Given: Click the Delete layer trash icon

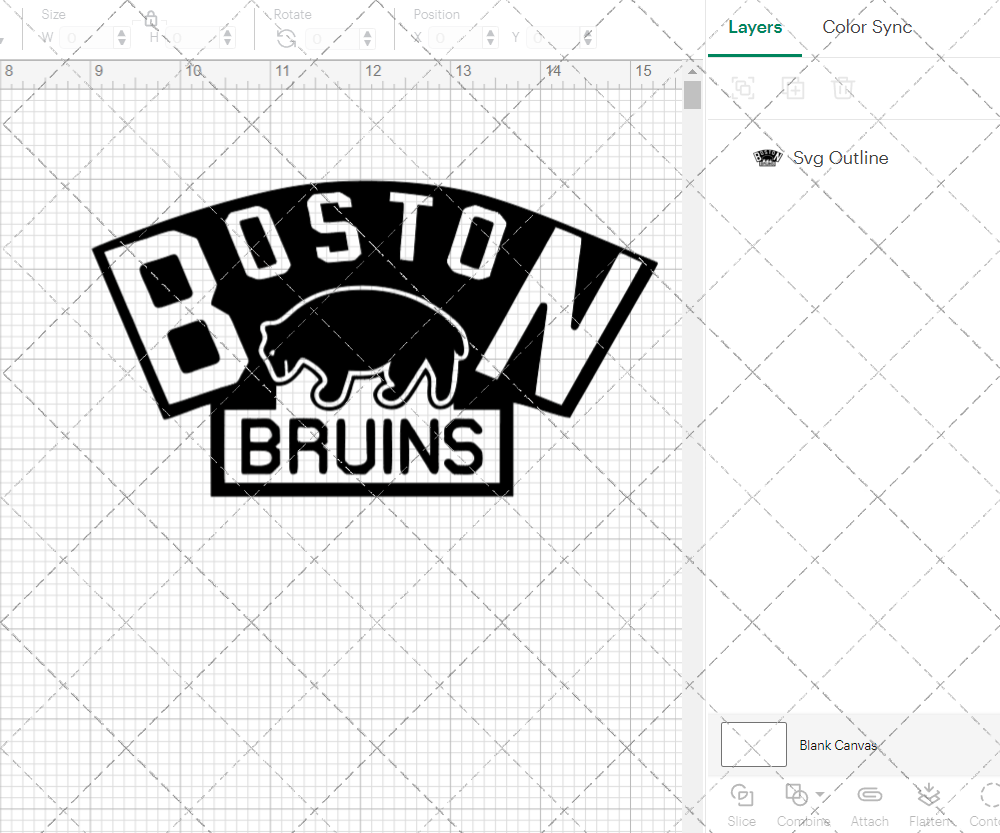Looking at the screenshot, I should coord(842,87).
